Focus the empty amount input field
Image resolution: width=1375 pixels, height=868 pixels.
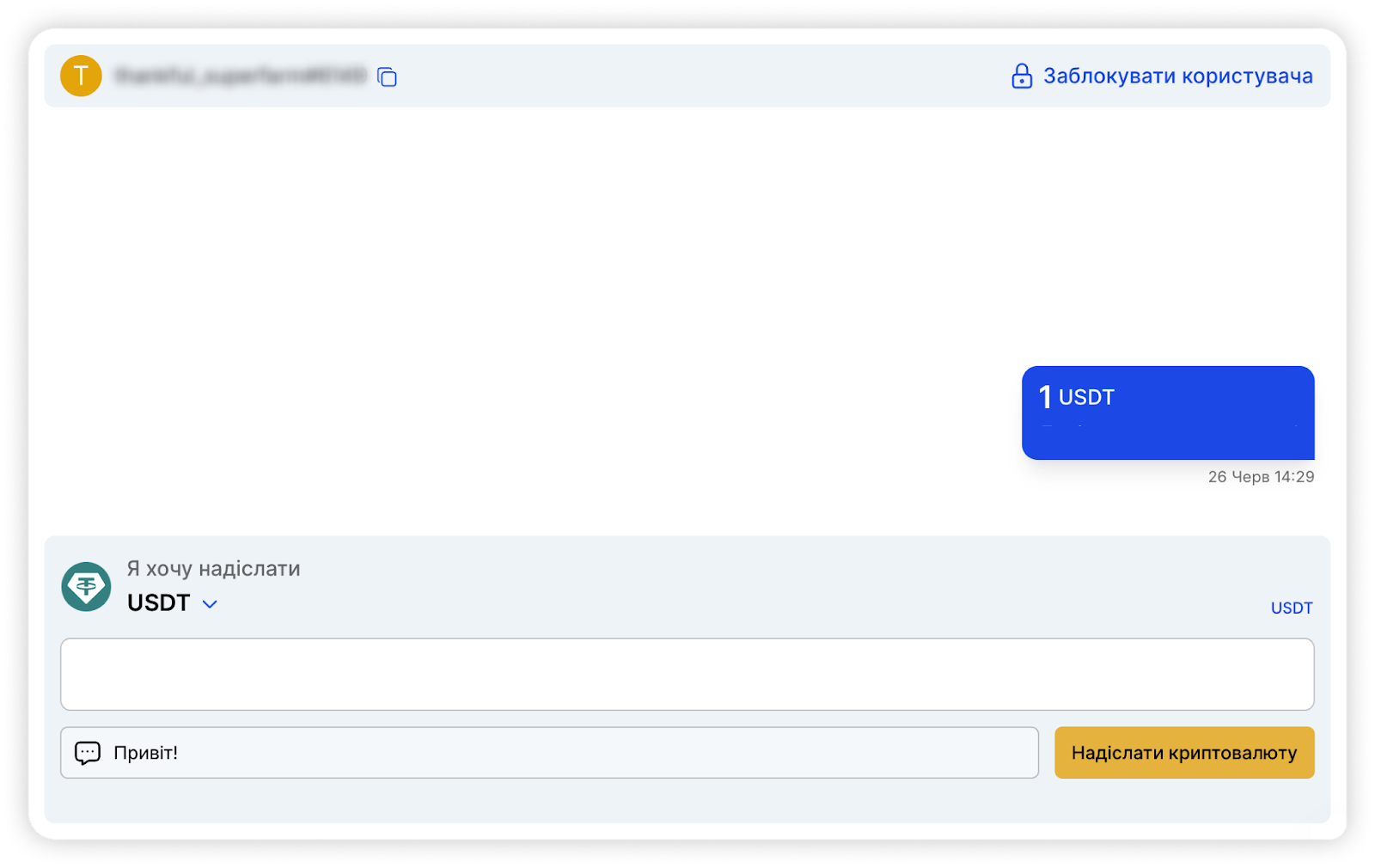(687, 674)
